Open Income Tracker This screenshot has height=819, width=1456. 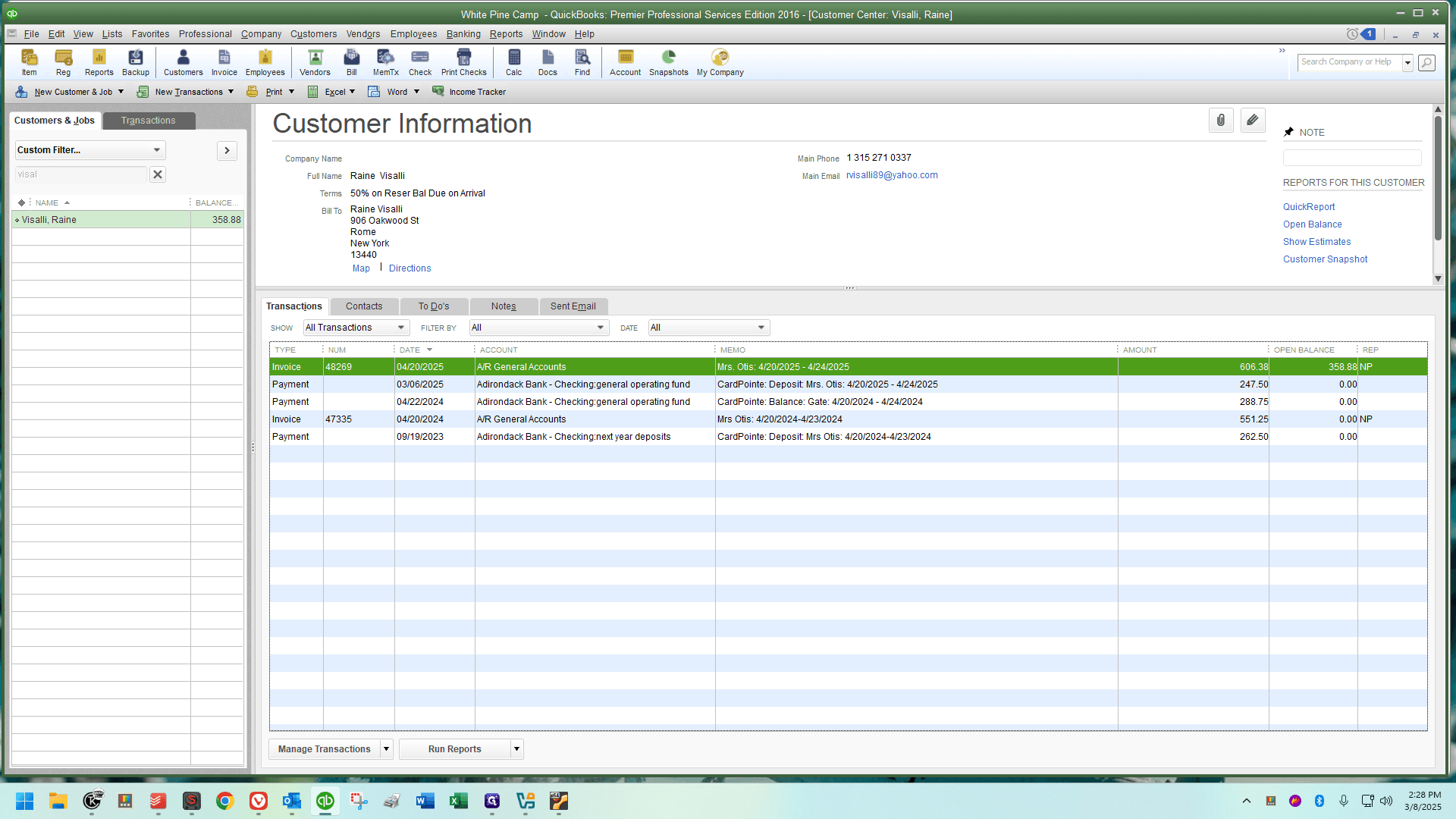[x=469, y=92]
